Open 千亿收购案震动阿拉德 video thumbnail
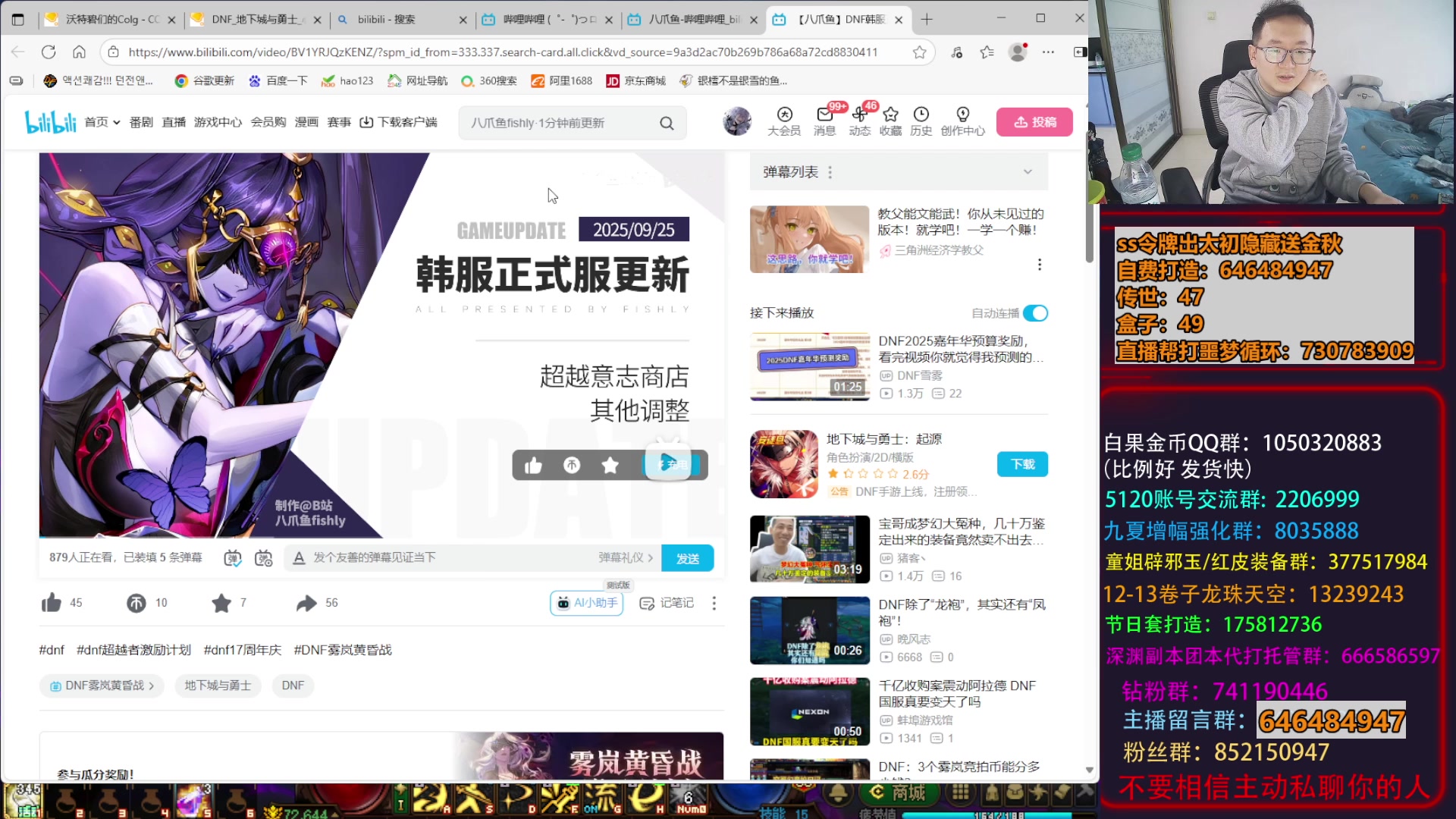The height and width of the screenshot is (819, 1456). (x=810, y=711)
